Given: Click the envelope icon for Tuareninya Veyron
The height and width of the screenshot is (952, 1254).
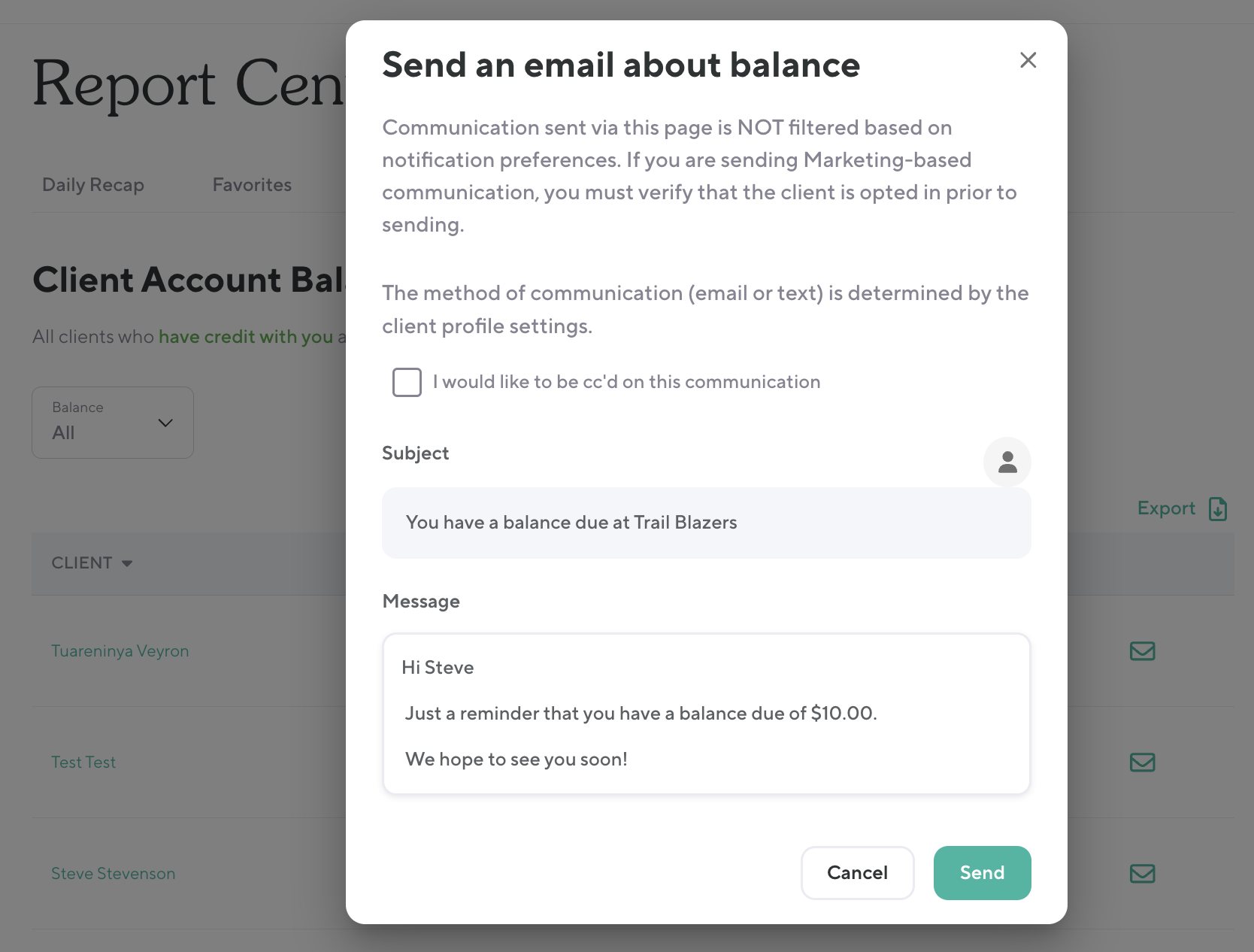Looking at the screenshot, I should click(x=1142, y=651).
